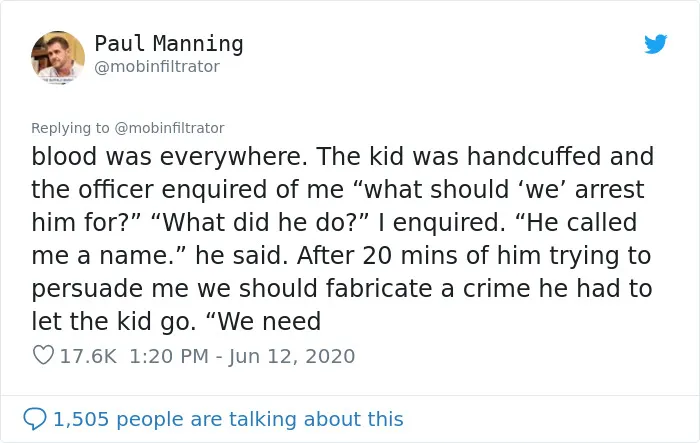Open the @mobinfiltrator handle below the name

click(x=157, y=67)
